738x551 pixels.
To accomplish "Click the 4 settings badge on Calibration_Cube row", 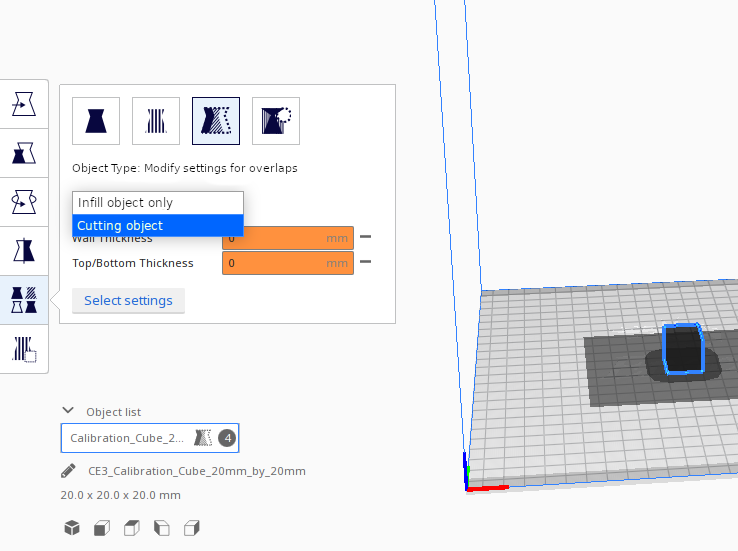I will click(227, 438).
